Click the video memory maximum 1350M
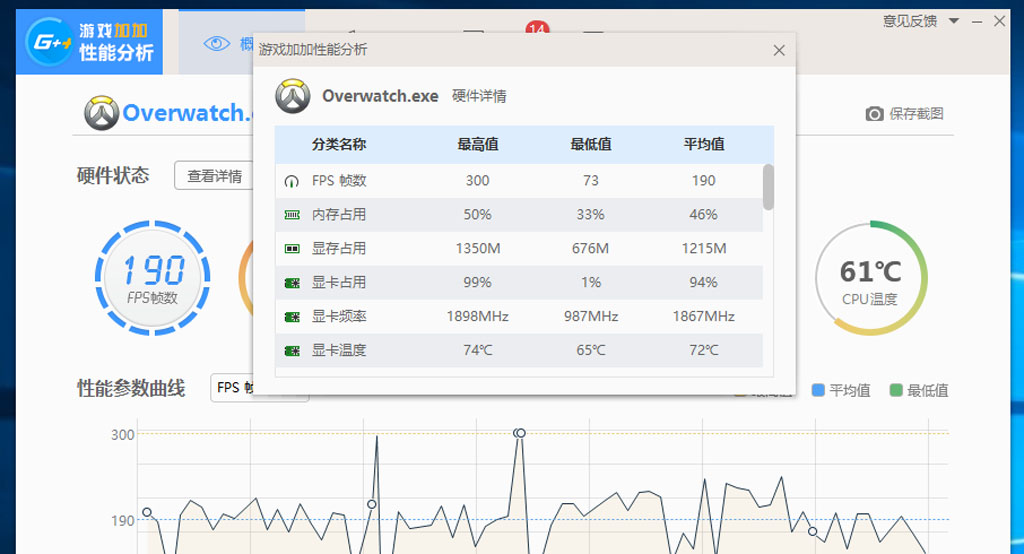 point(477,249)
